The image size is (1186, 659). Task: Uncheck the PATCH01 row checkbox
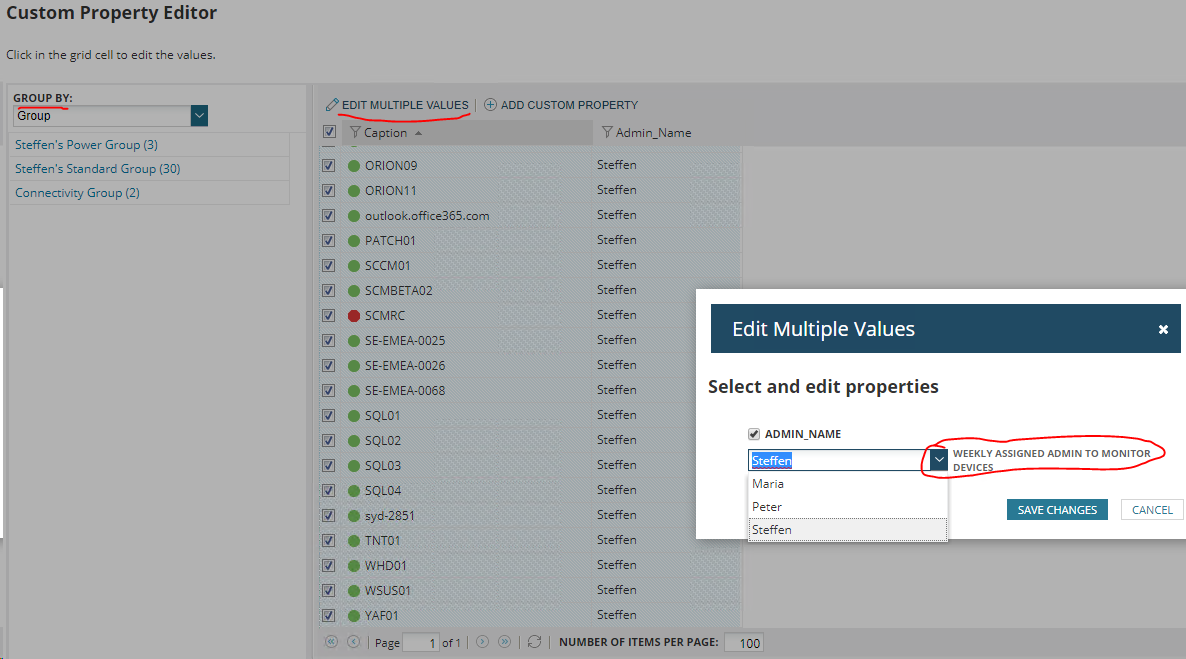pos(328,241)
